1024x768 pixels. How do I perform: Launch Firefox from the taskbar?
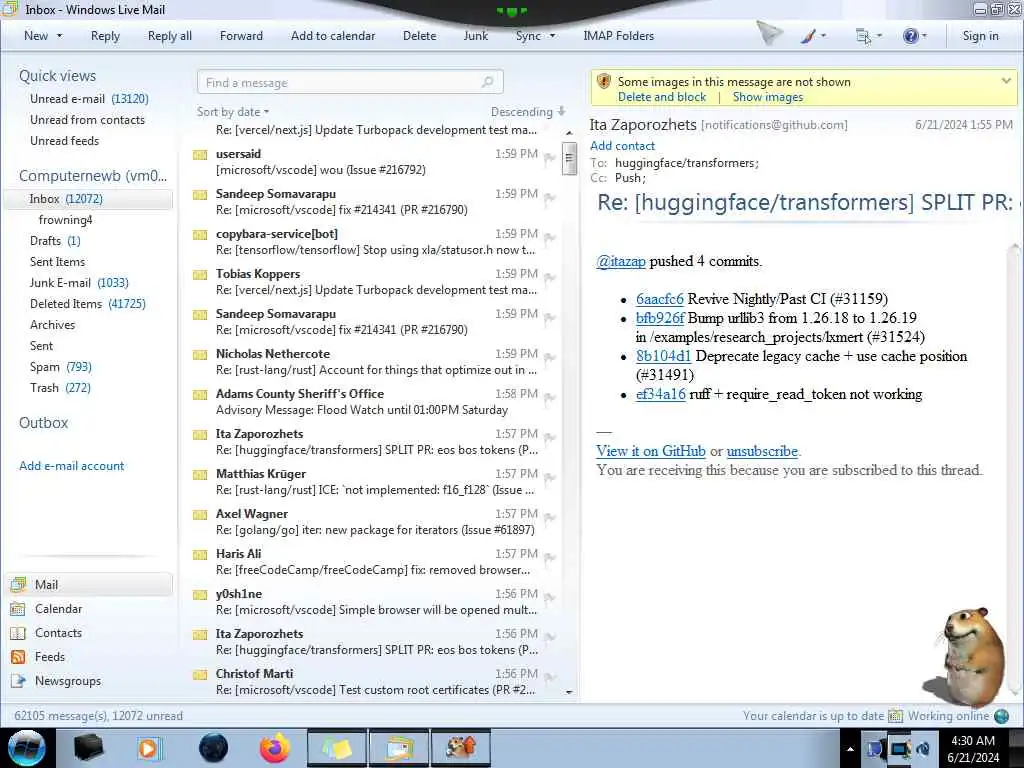pos(275,748)
